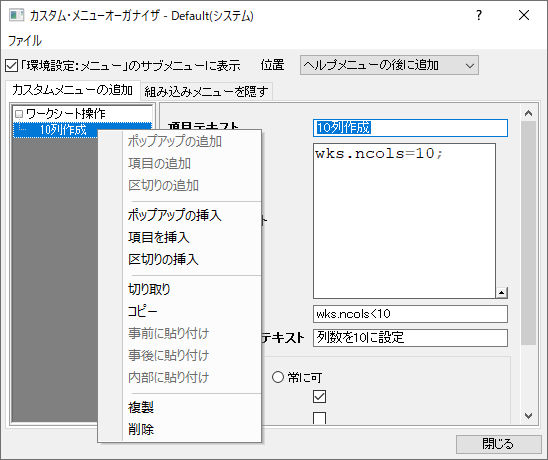Select the 常に可 radio button

point(278,377)
